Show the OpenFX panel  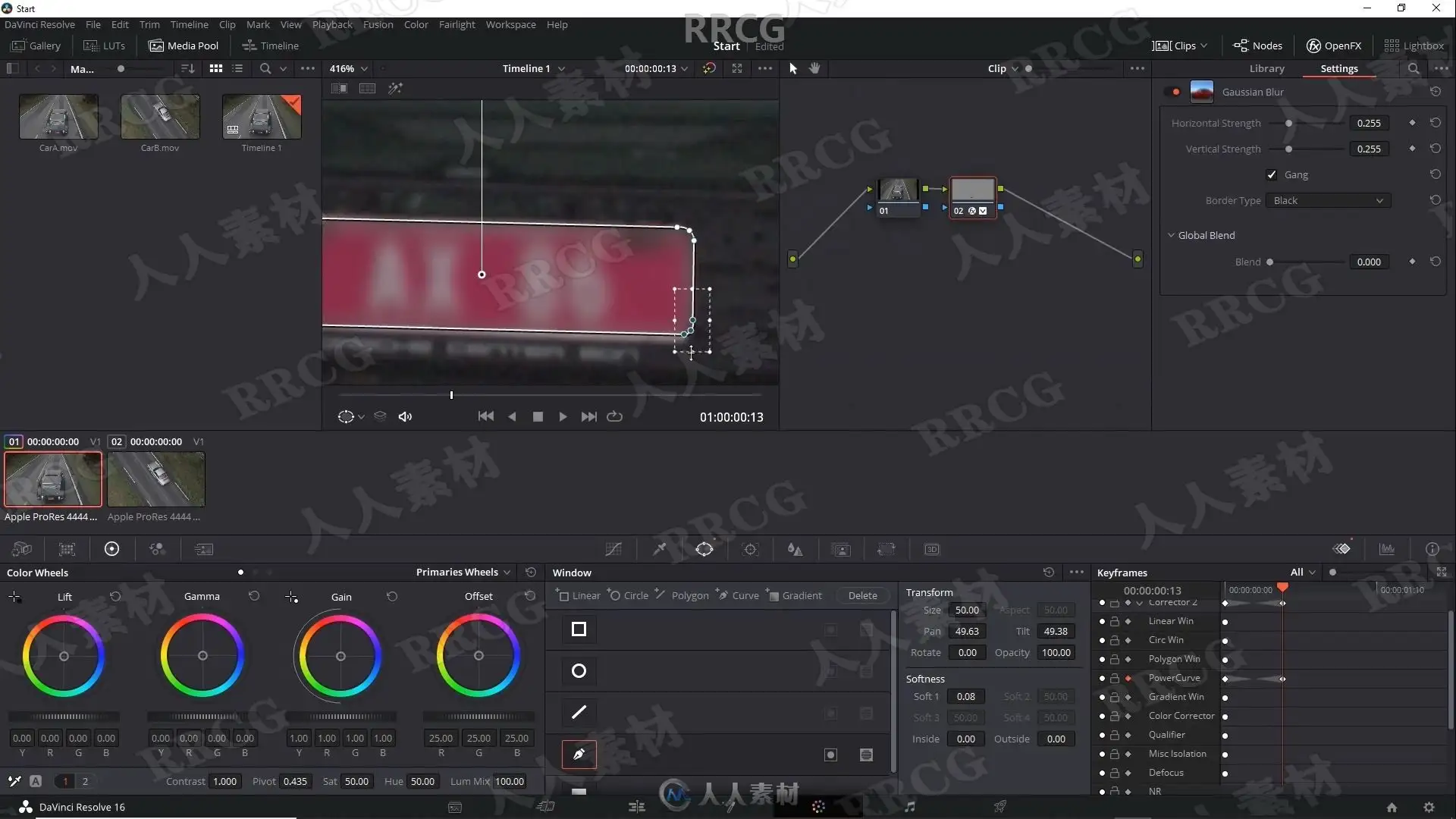[1334, 45]
